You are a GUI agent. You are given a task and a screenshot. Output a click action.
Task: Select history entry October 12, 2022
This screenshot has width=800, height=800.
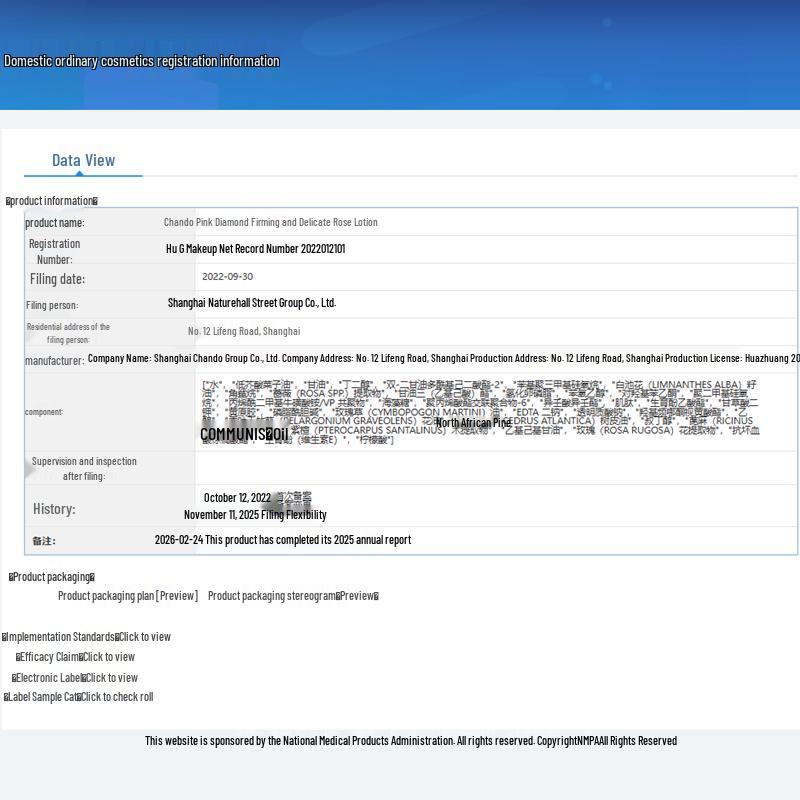coord(237,498)
